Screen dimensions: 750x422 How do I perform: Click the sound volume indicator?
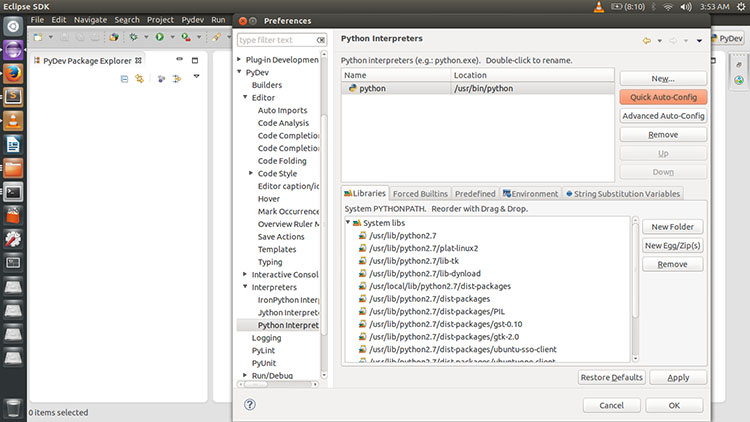[x=686, y=7]
